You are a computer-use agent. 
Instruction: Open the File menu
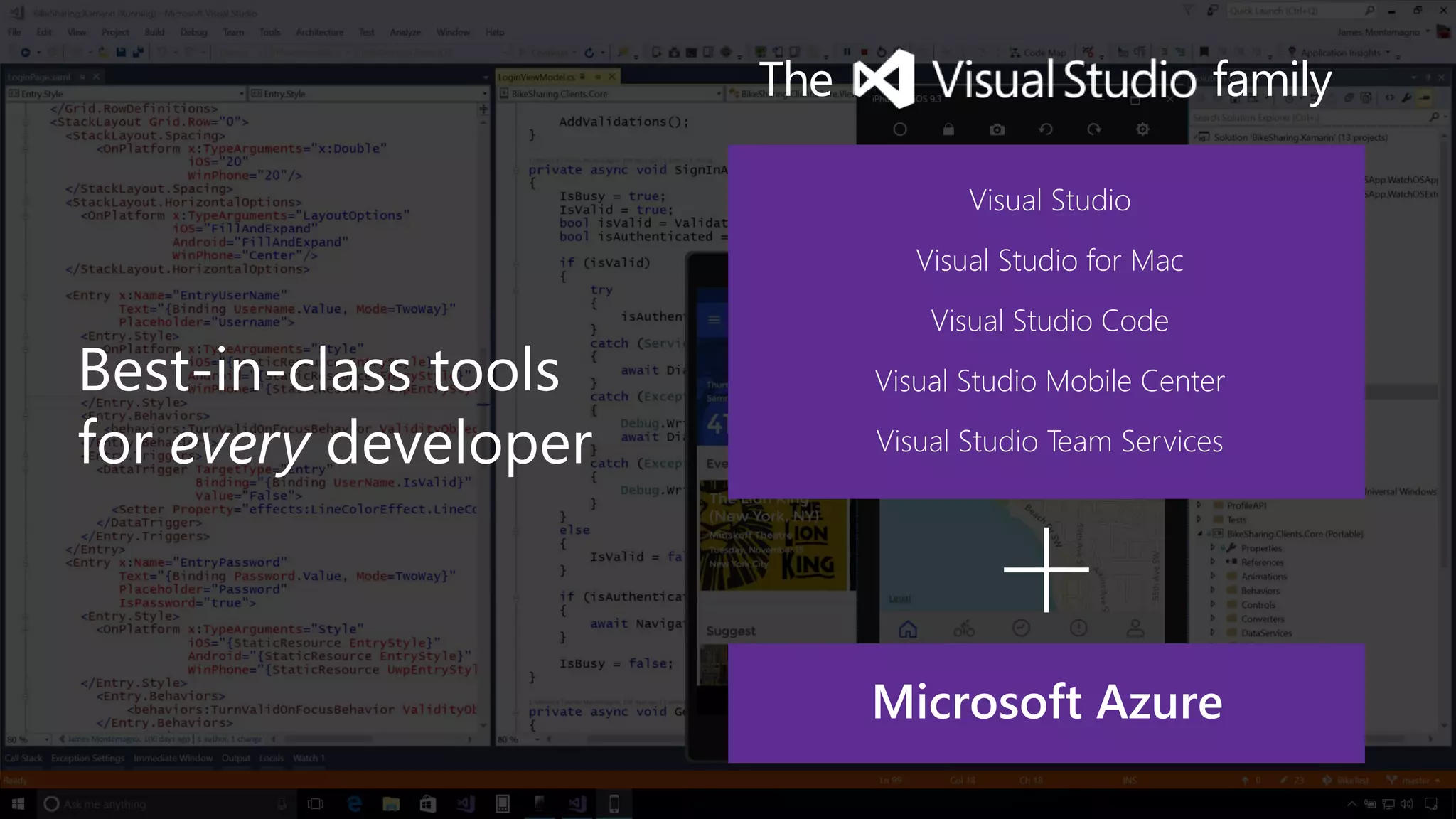[14, 32]
